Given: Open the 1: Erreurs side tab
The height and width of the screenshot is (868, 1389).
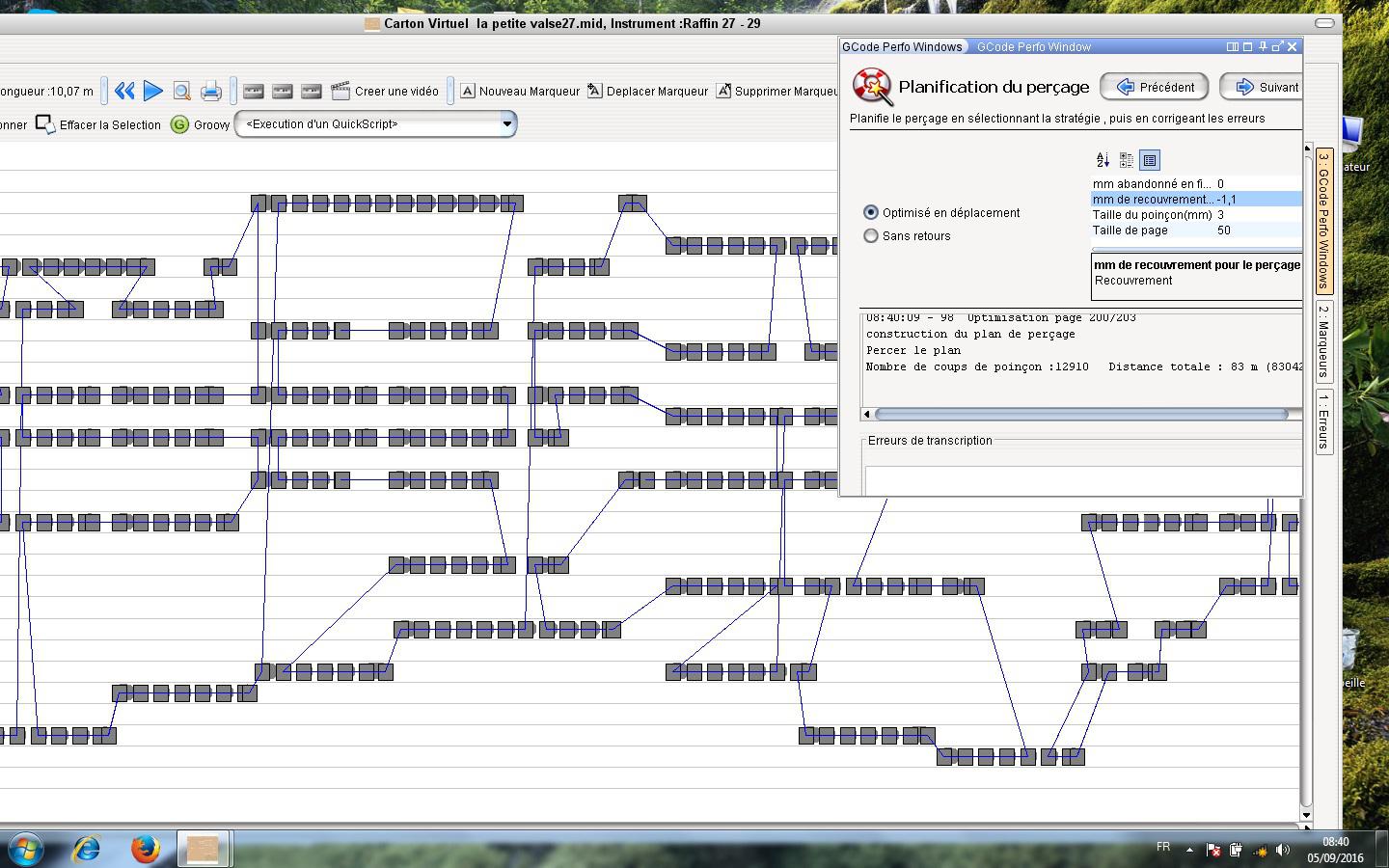Looking at the screenshot, I should [1323, 421].
